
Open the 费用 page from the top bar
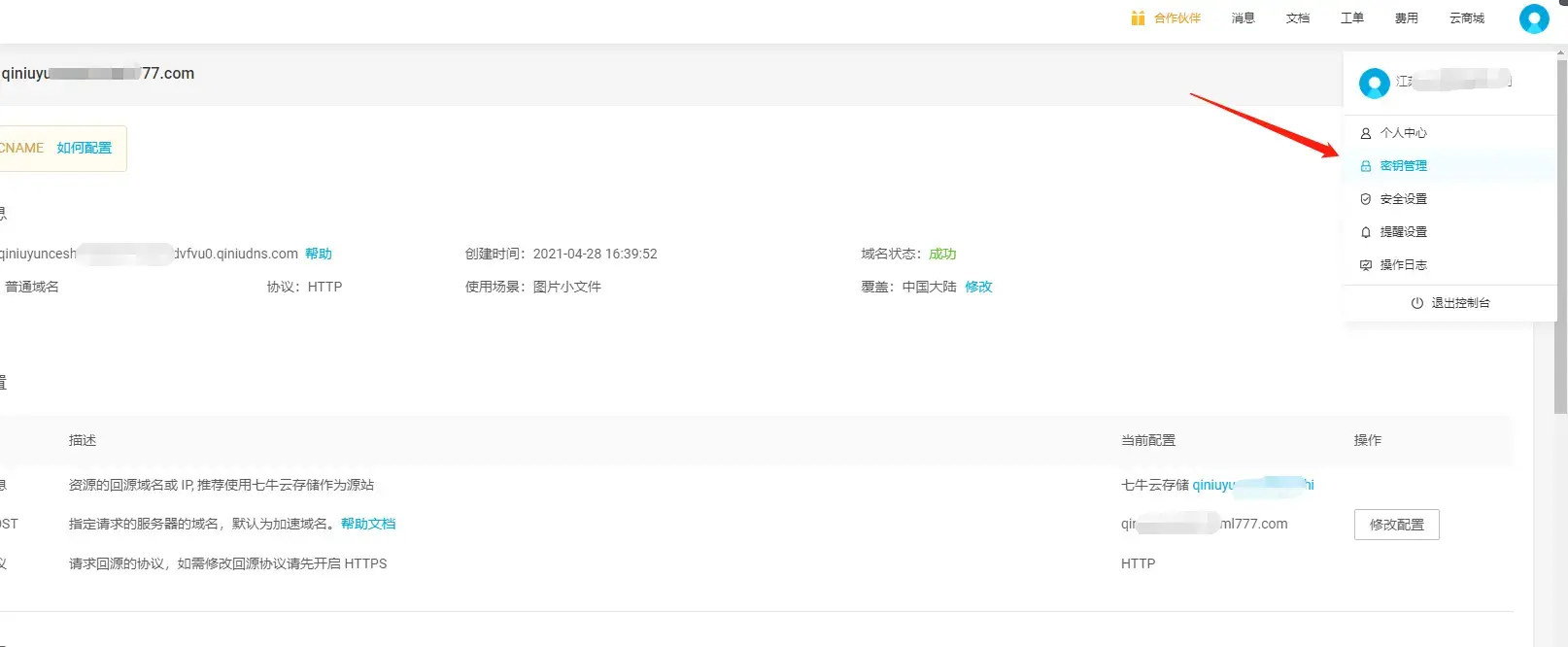click(1406, 18)
